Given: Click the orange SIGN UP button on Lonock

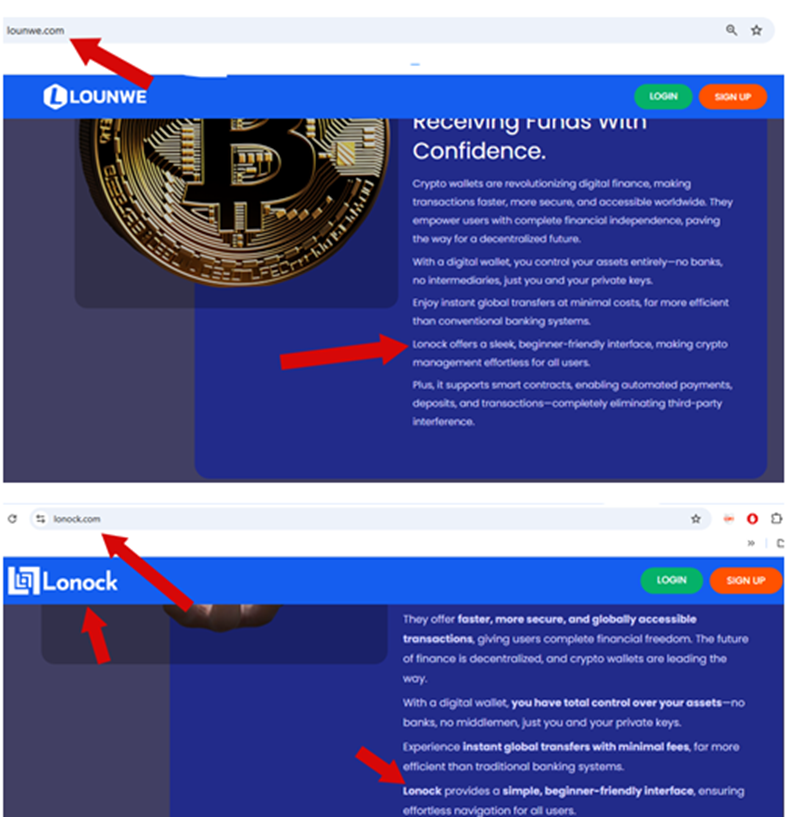Looking at the screenshot, I should (x=746, y=580).
